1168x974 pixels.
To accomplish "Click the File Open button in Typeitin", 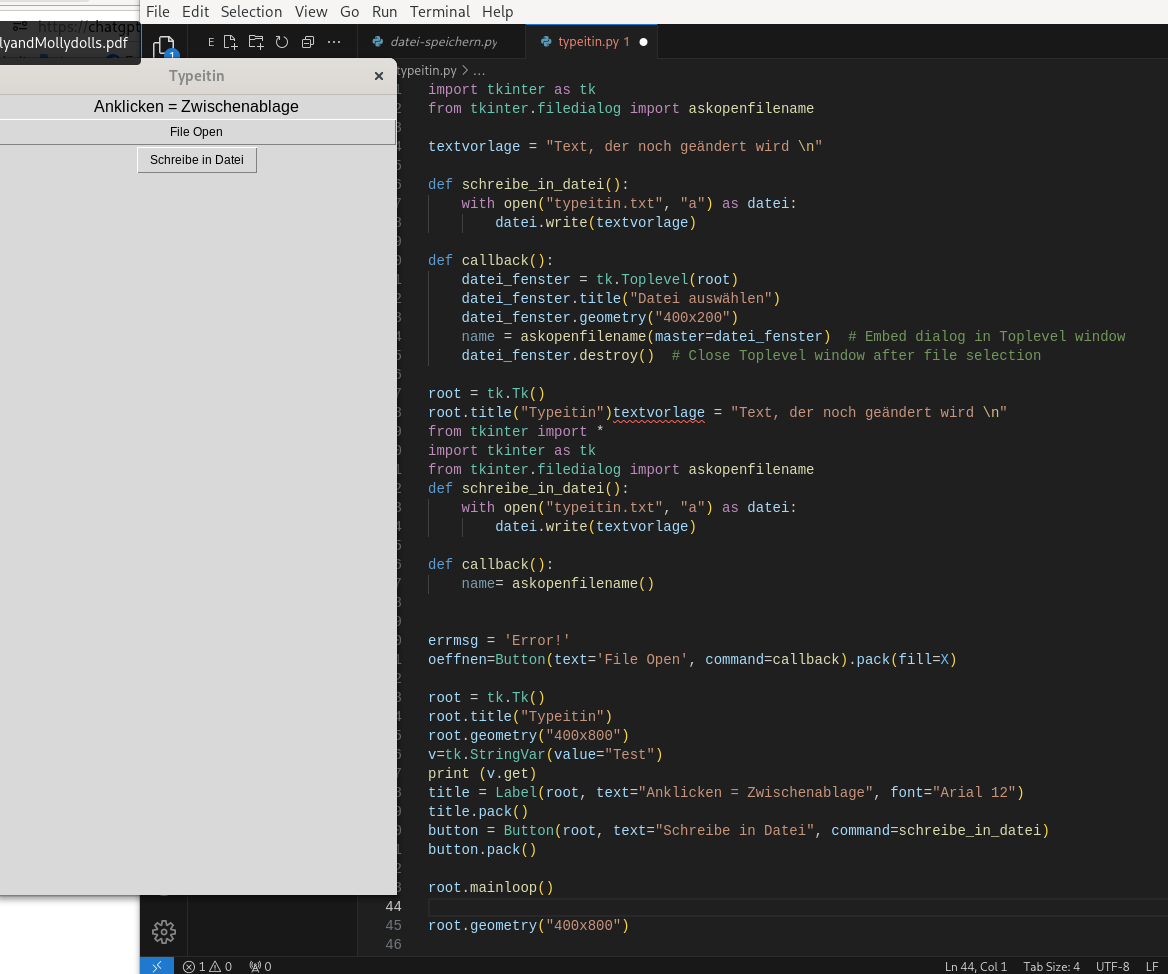I will click(x=197, y=132).
